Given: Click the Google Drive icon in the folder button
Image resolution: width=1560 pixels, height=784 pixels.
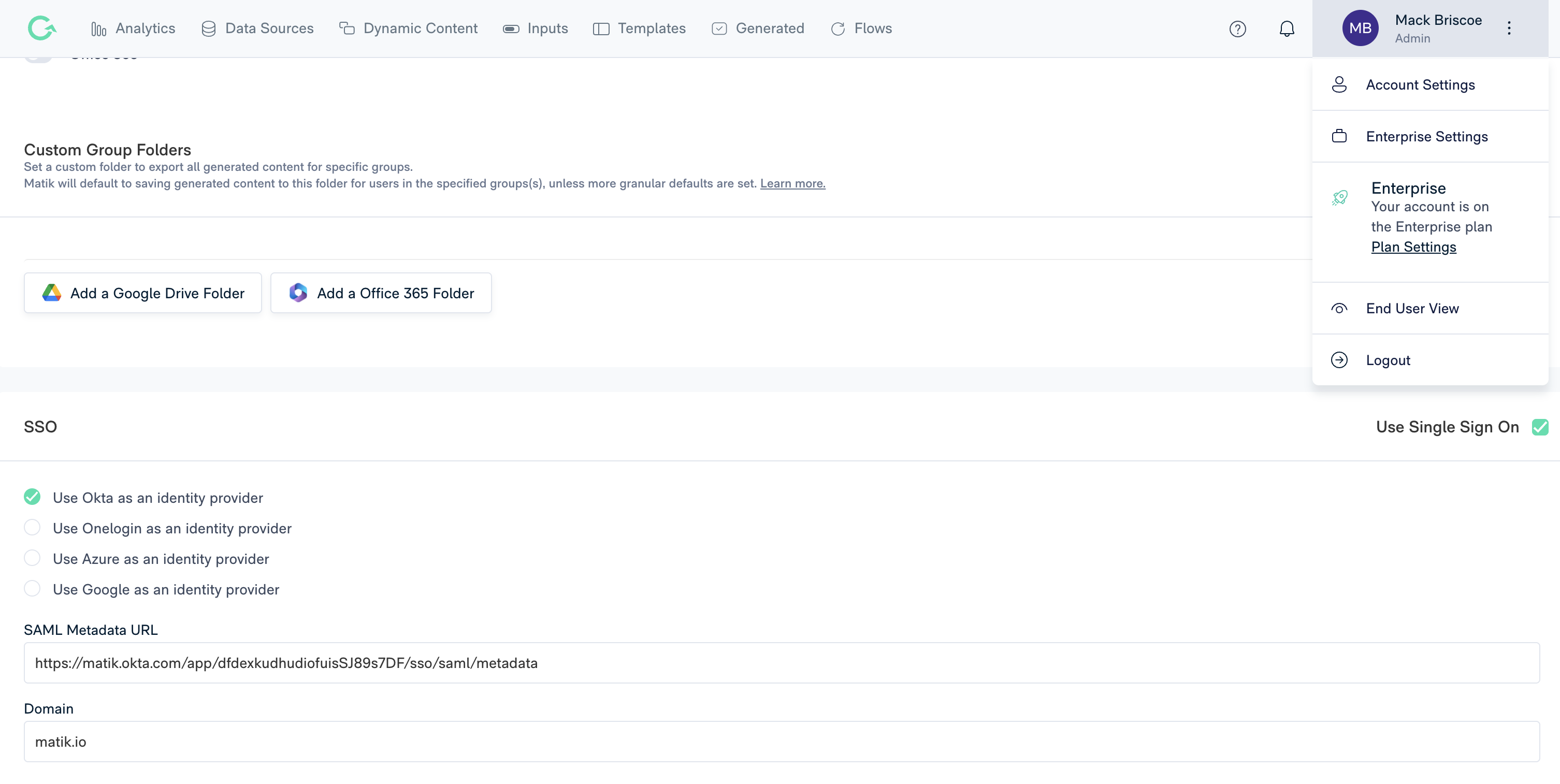Looking at the screenshot, I should pos(51,293).
